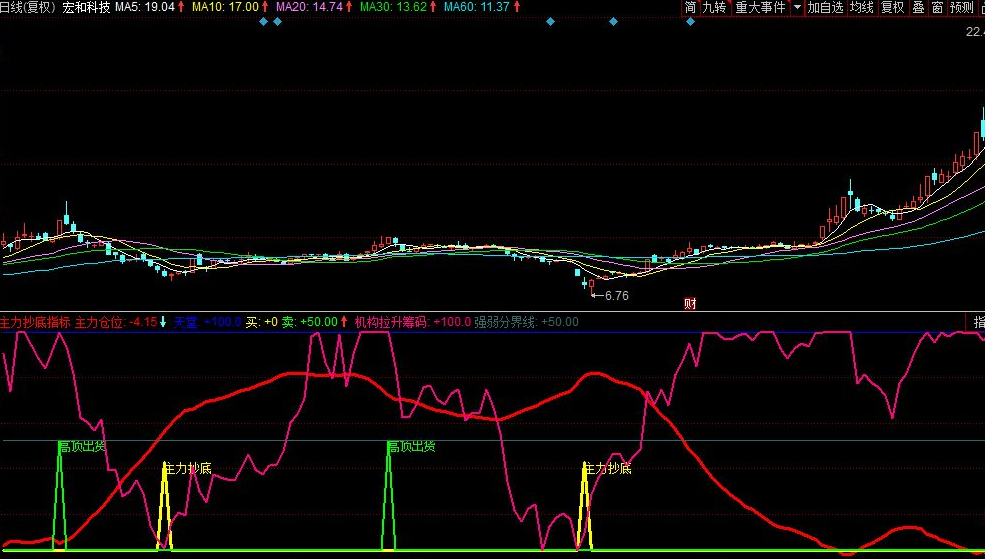This screenshot has width=985, height=559.
Task: Click the 强弱分界线: +50.00 readout
Action: tap(526, 322)
